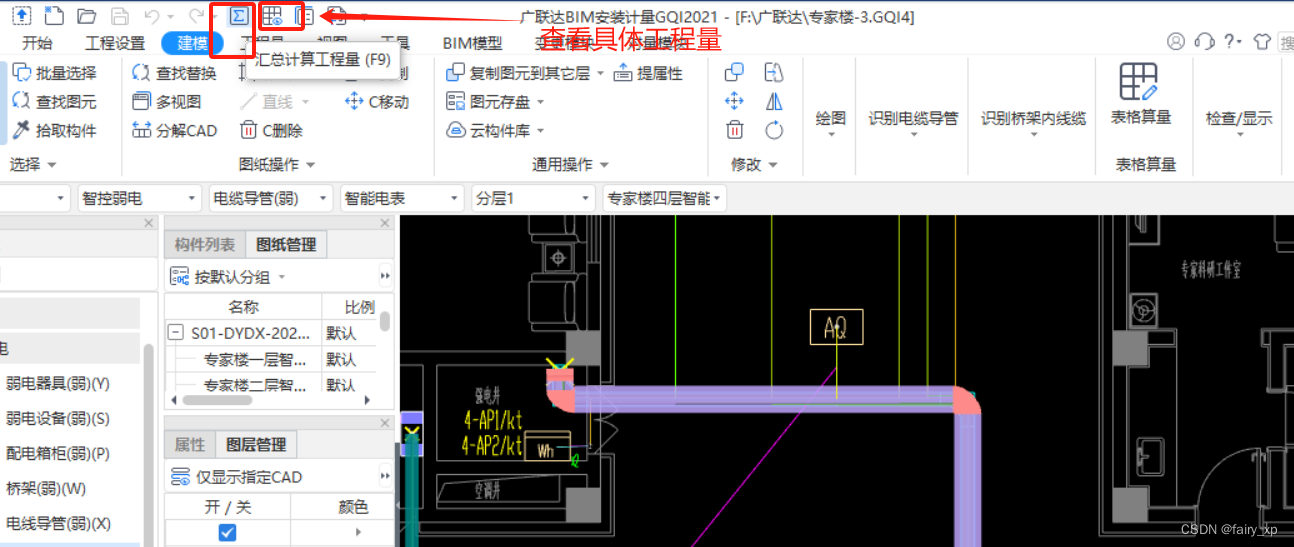Open the help question-mark dropdown

tap(1233, 41)
